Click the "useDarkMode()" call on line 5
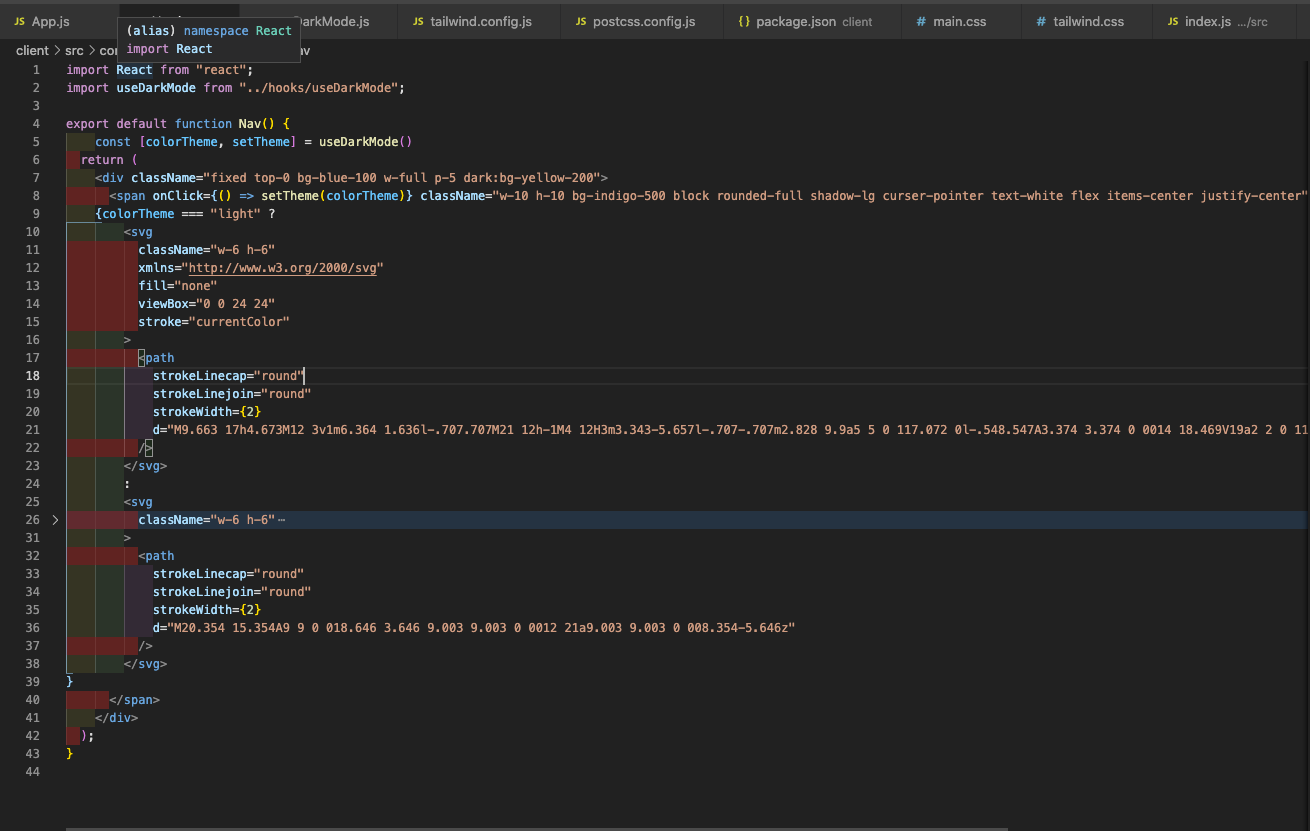 pos(366,142)
